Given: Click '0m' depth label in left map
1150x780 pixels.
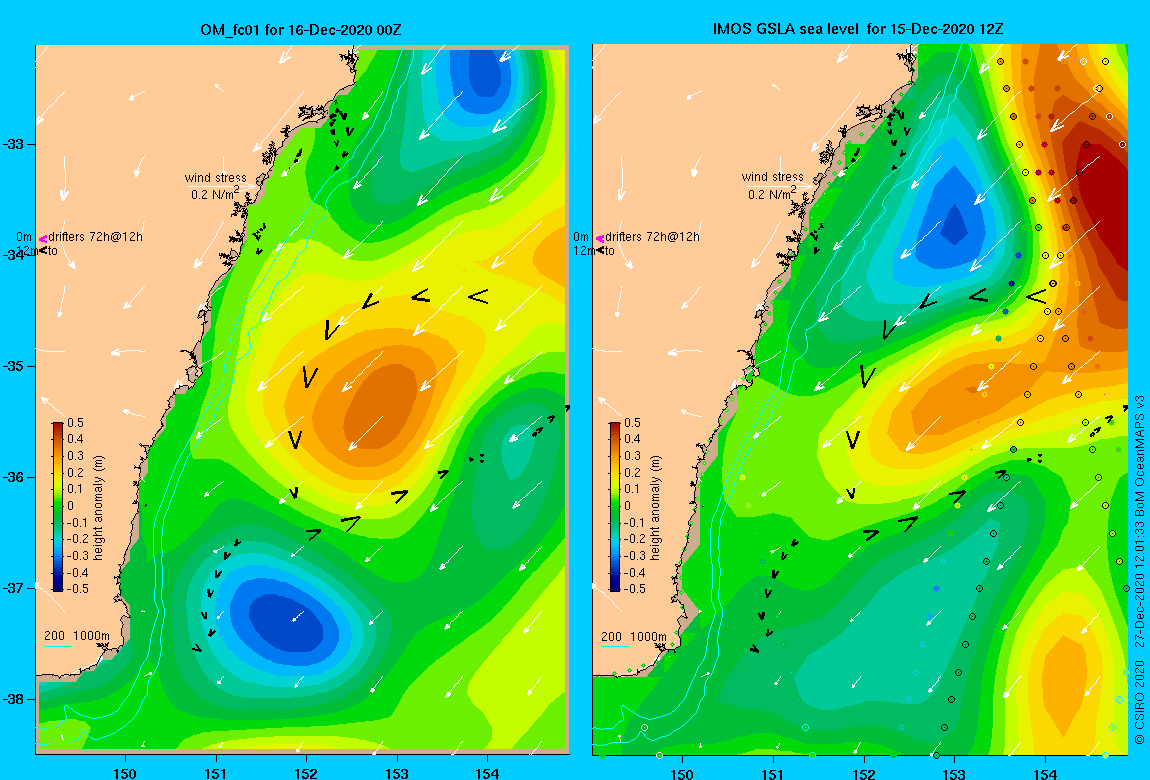Looking at the screenshot, I should [x=24, y=237].
